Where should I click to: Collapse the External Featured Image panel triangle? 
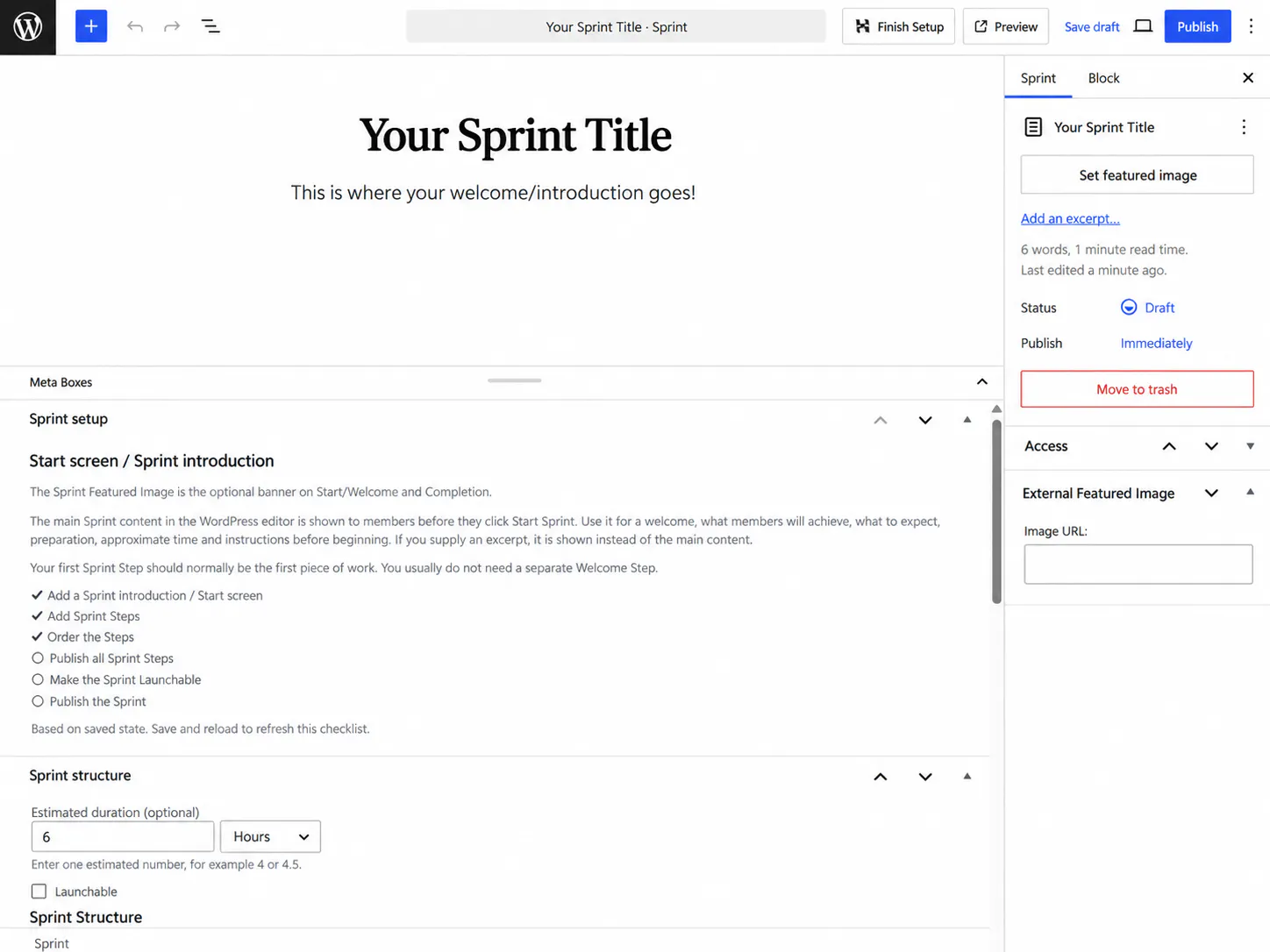click(x=1250, y=493)
